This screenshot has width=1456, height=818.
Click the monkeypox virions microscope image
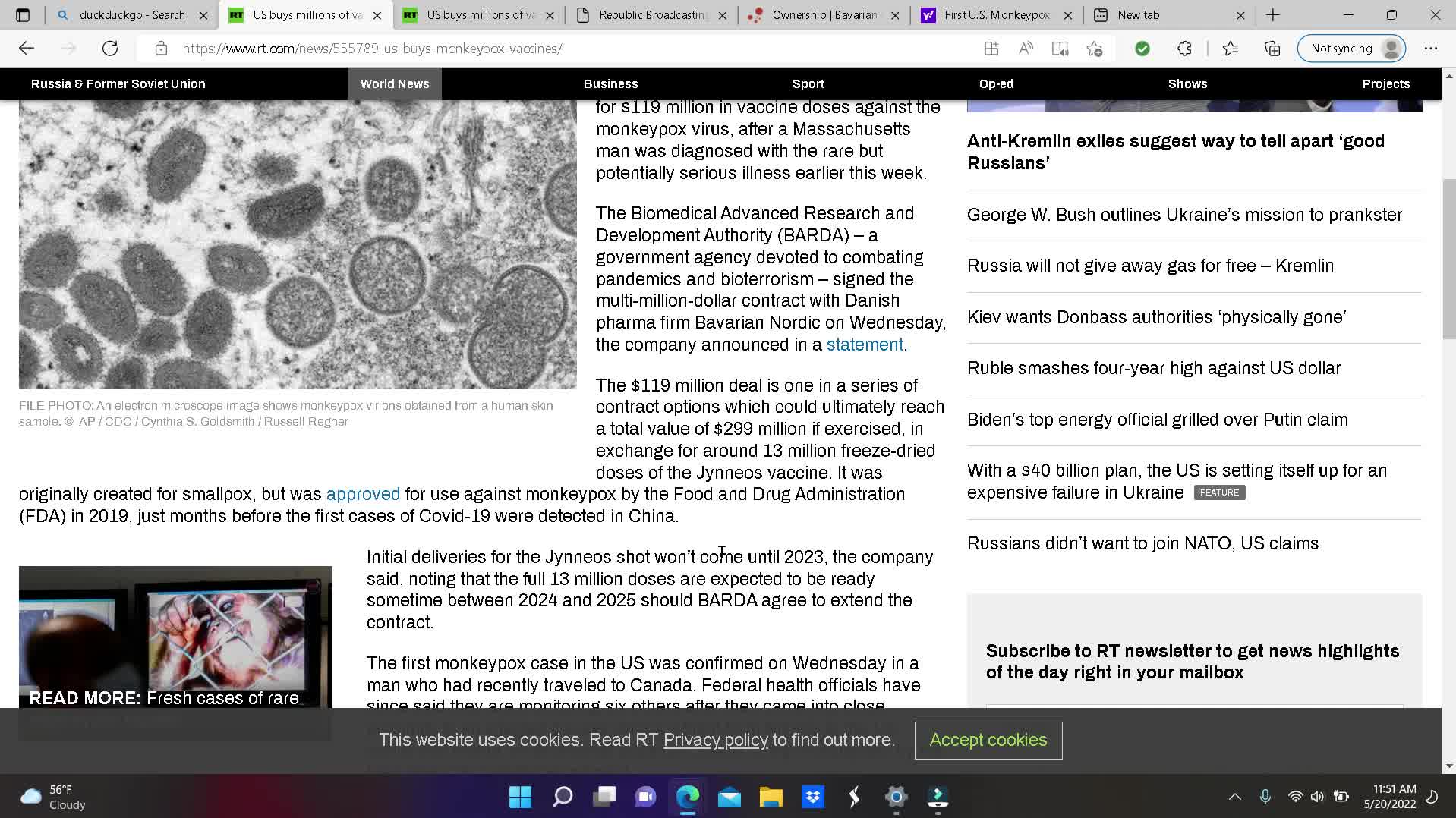click(298, 244)
